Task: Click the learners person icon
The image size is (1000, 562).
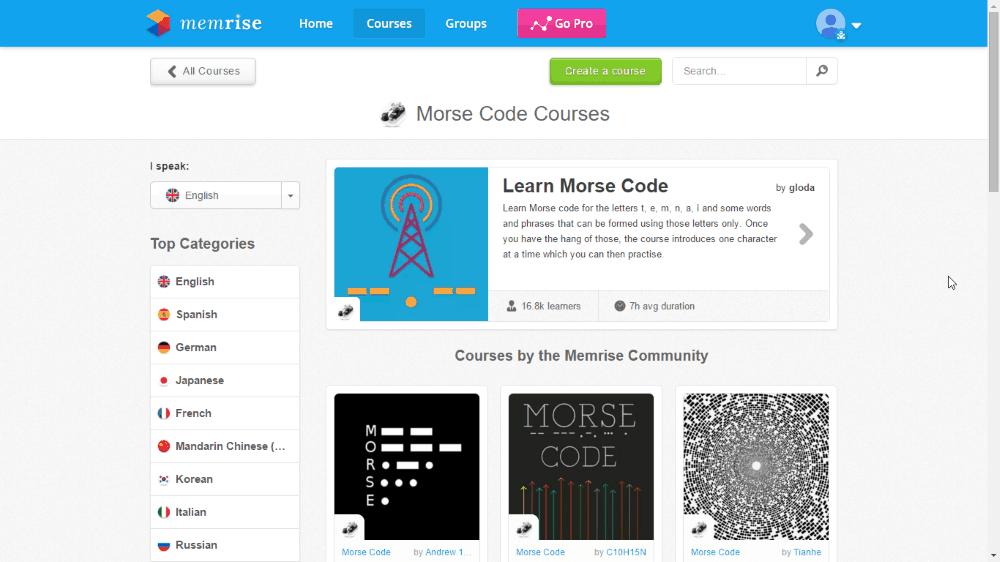Action: point(511,306)
